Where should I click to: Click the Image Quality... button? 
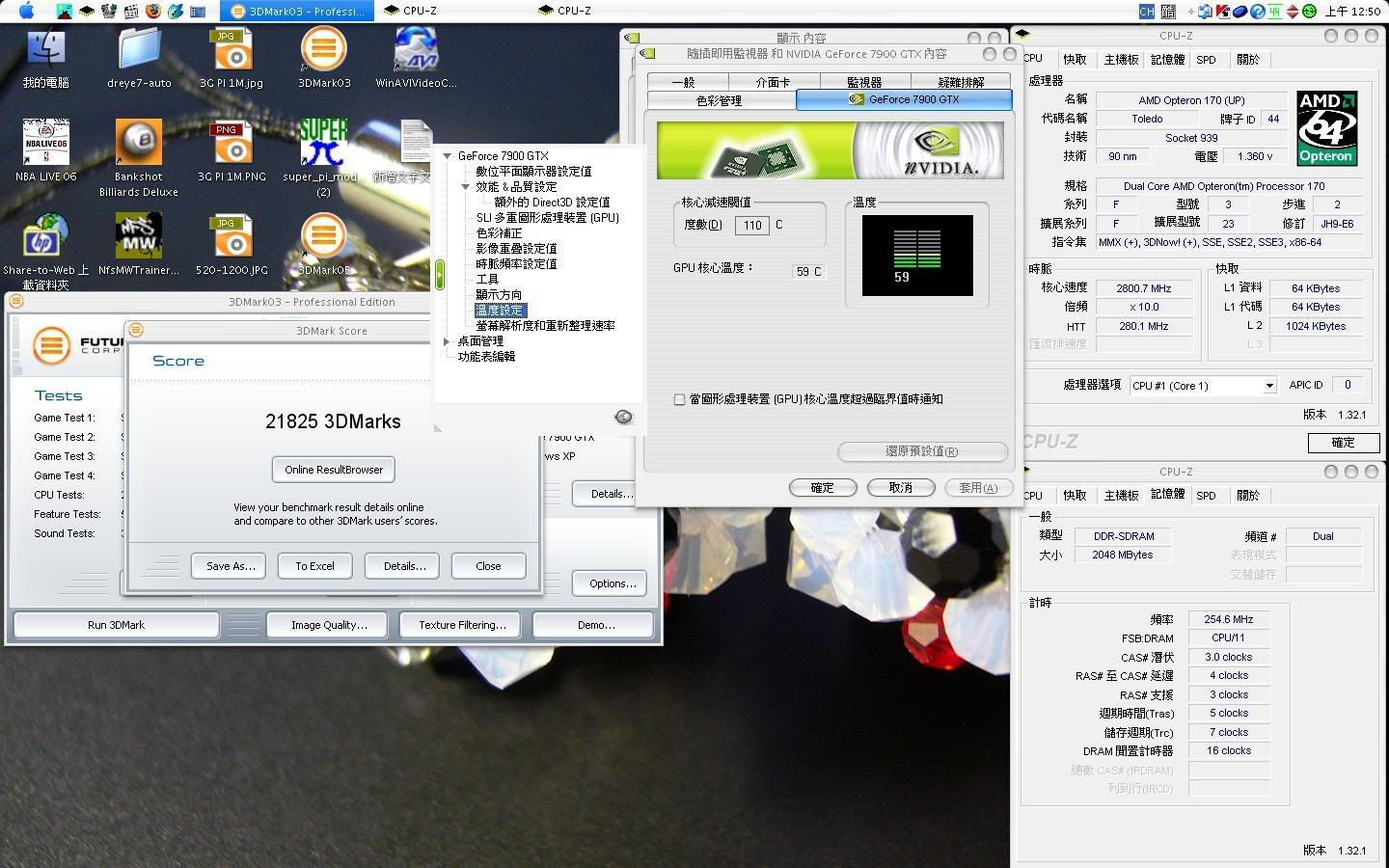point(329,625)
